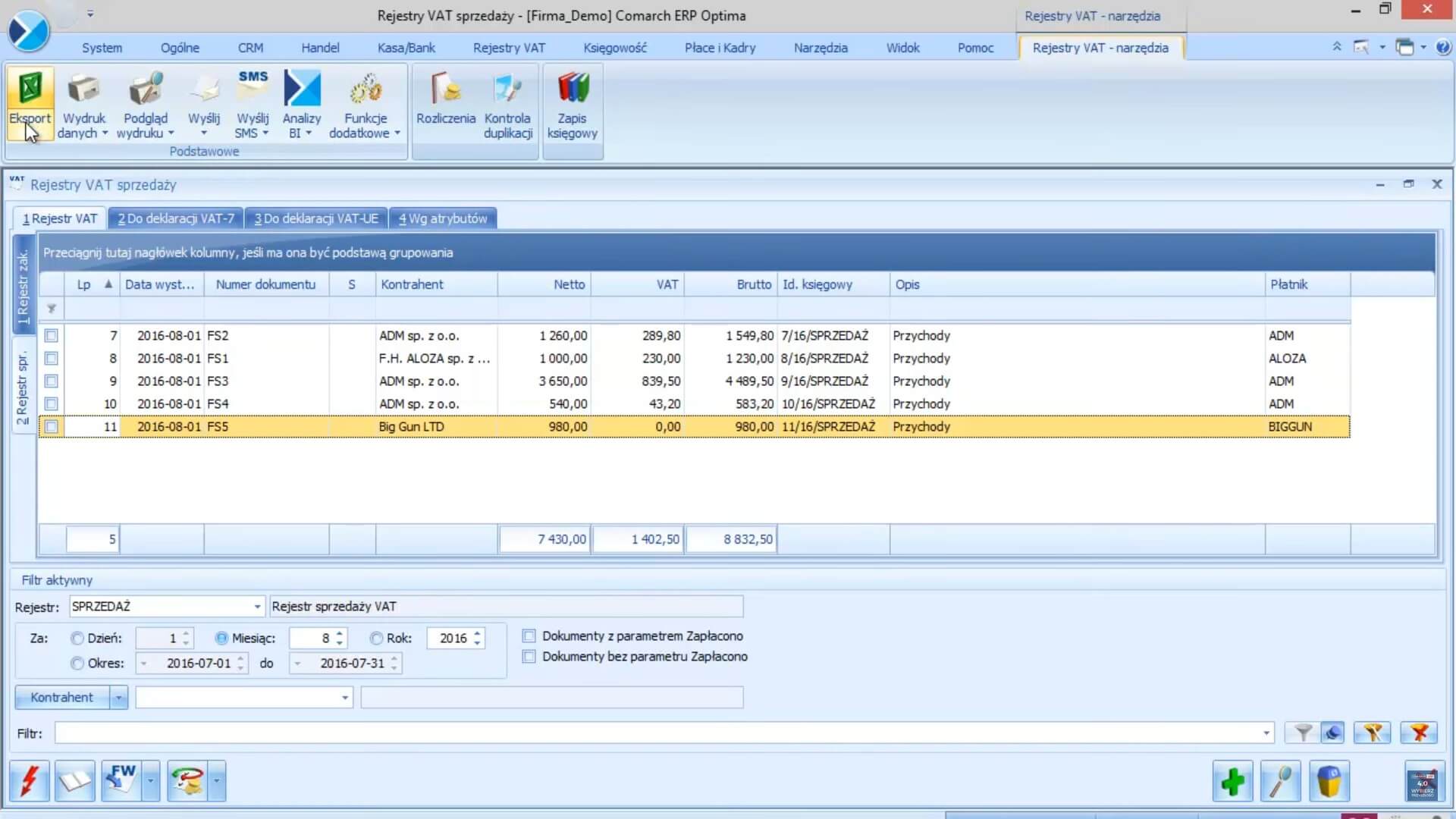The image size is (1456, 819).
Task: Enable Dokumenty z parametrem Zapłacono
Action: [x=529, y=635]
